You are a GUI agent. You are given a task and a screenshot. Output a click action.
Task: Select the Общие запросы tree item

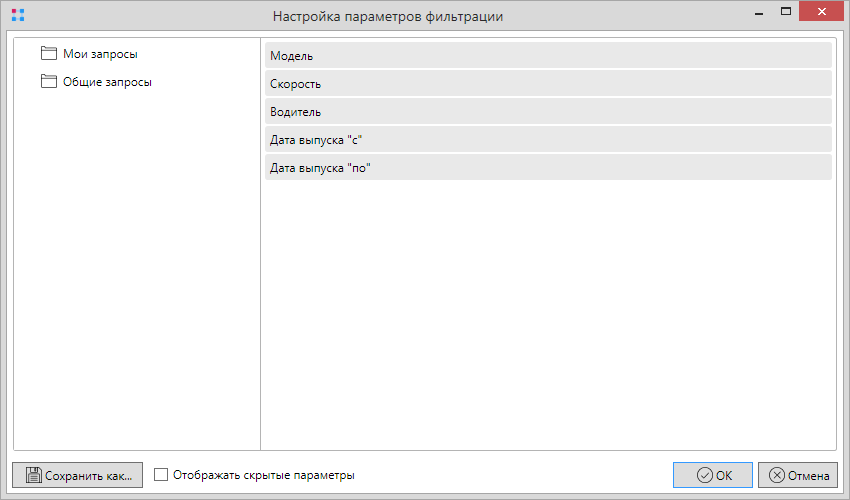107,82
